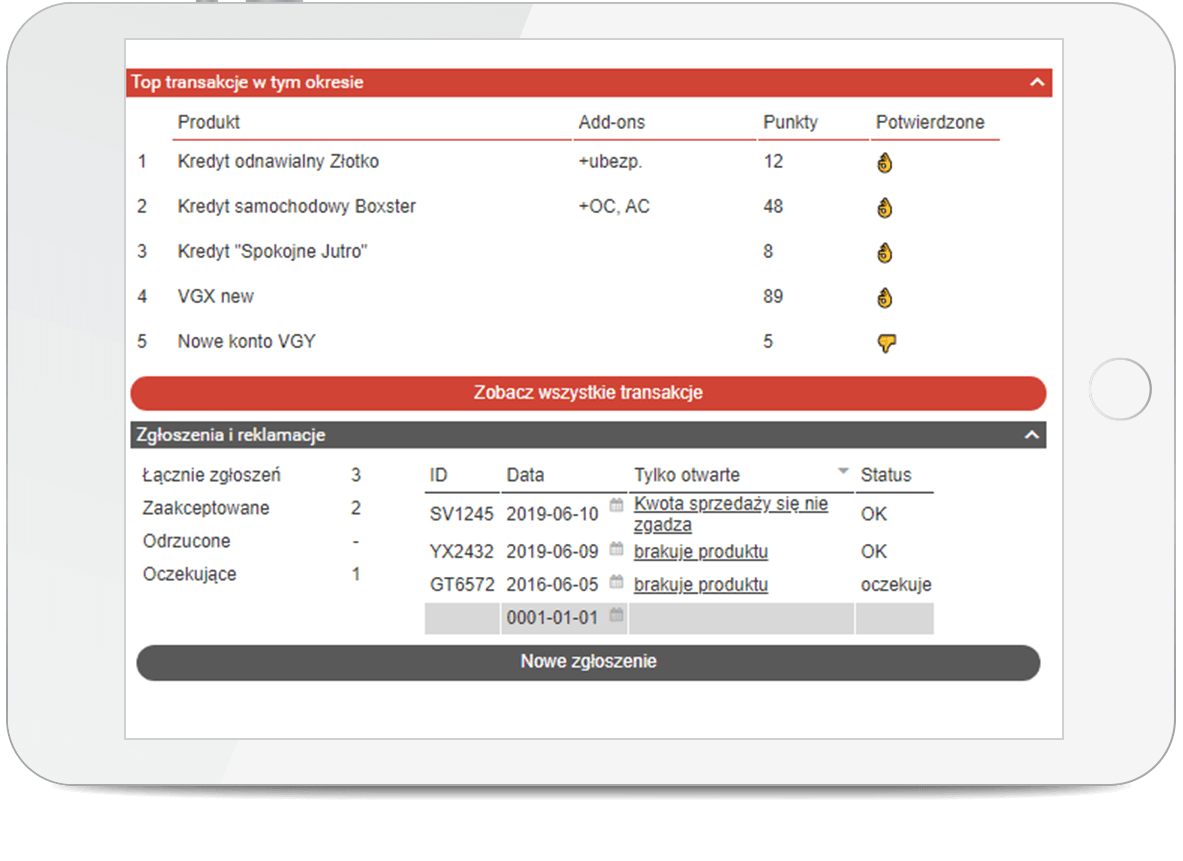Open the Tylko otwarte filter dropdown
This screenshot has width=1183, height=861.
(x=843, y=471)
